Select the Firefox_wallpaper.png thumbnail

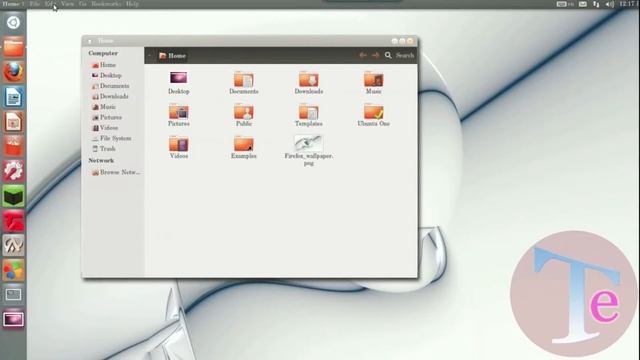tap(309, 143)
